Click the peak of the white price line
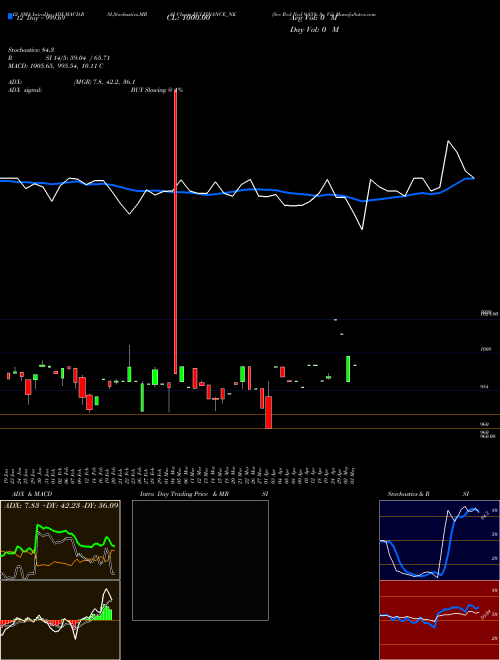Viewport: 500px width, 660px height. click(x=448, y=141)
